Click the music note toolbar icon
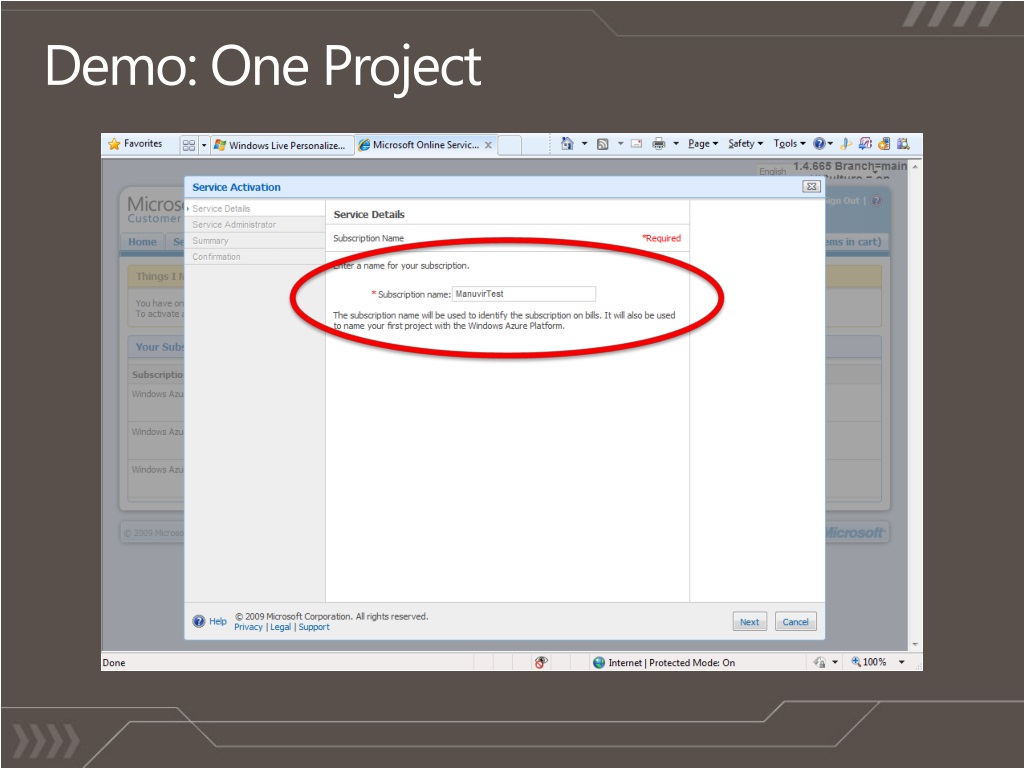 coord(846,144)
